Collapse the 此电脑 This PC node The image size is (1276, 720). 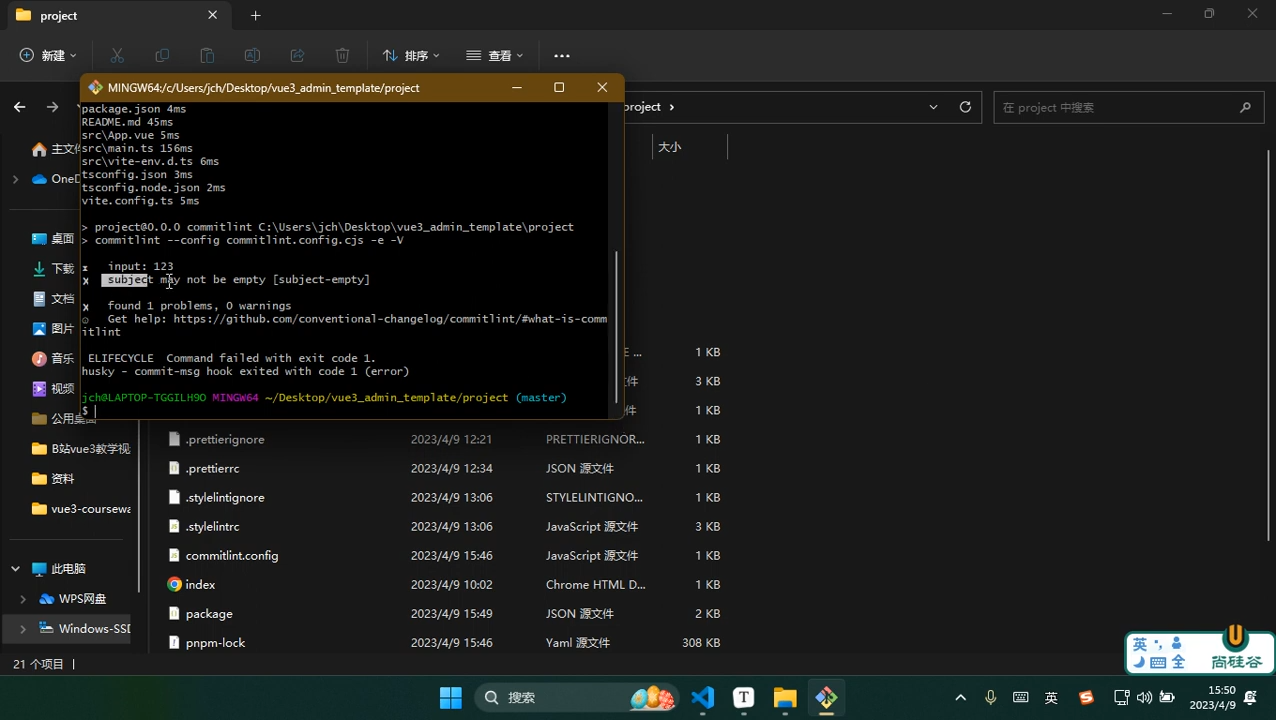15,569
